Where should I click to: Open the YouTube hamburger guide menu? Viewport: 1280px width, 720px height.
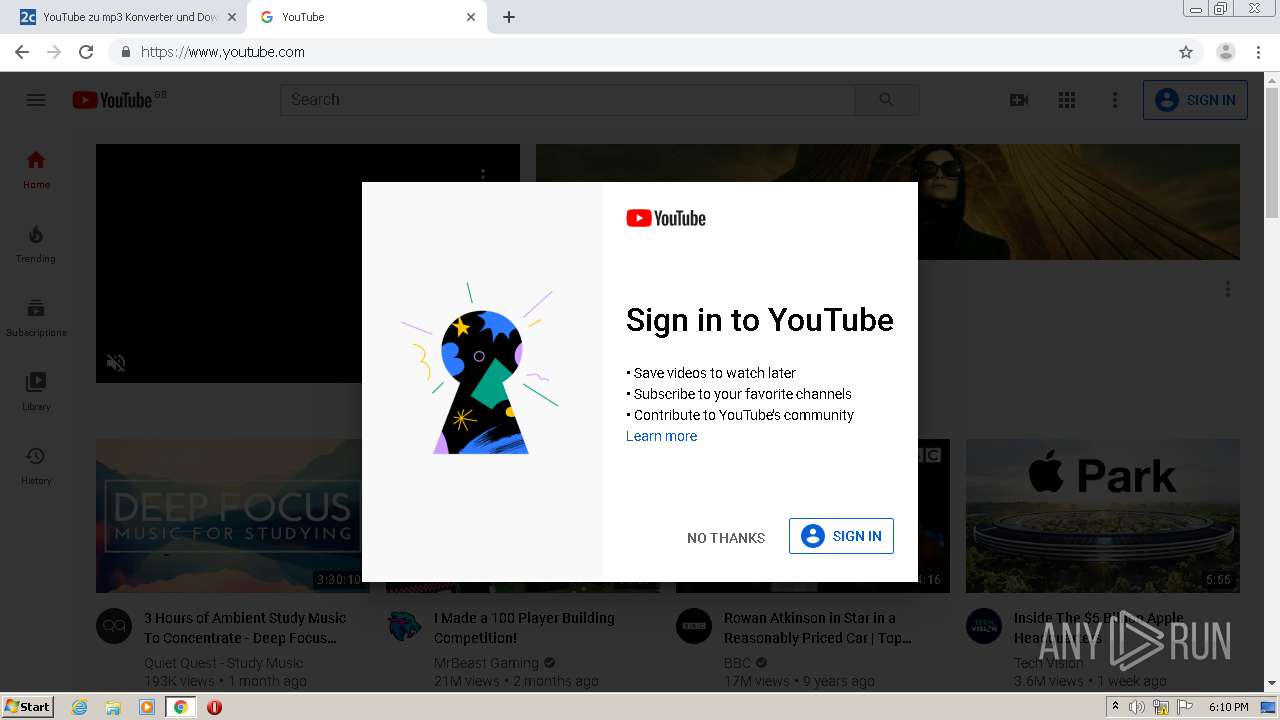[x=36, y=100]
